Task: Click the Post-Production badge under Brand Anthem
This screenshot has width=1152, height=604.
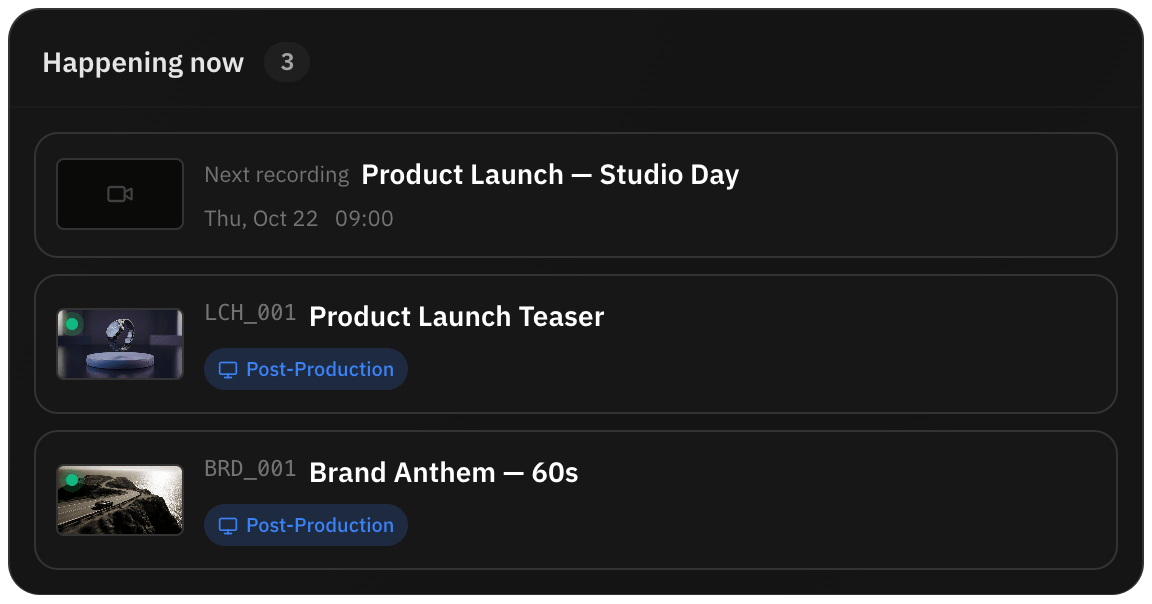Action: [306, 525]
